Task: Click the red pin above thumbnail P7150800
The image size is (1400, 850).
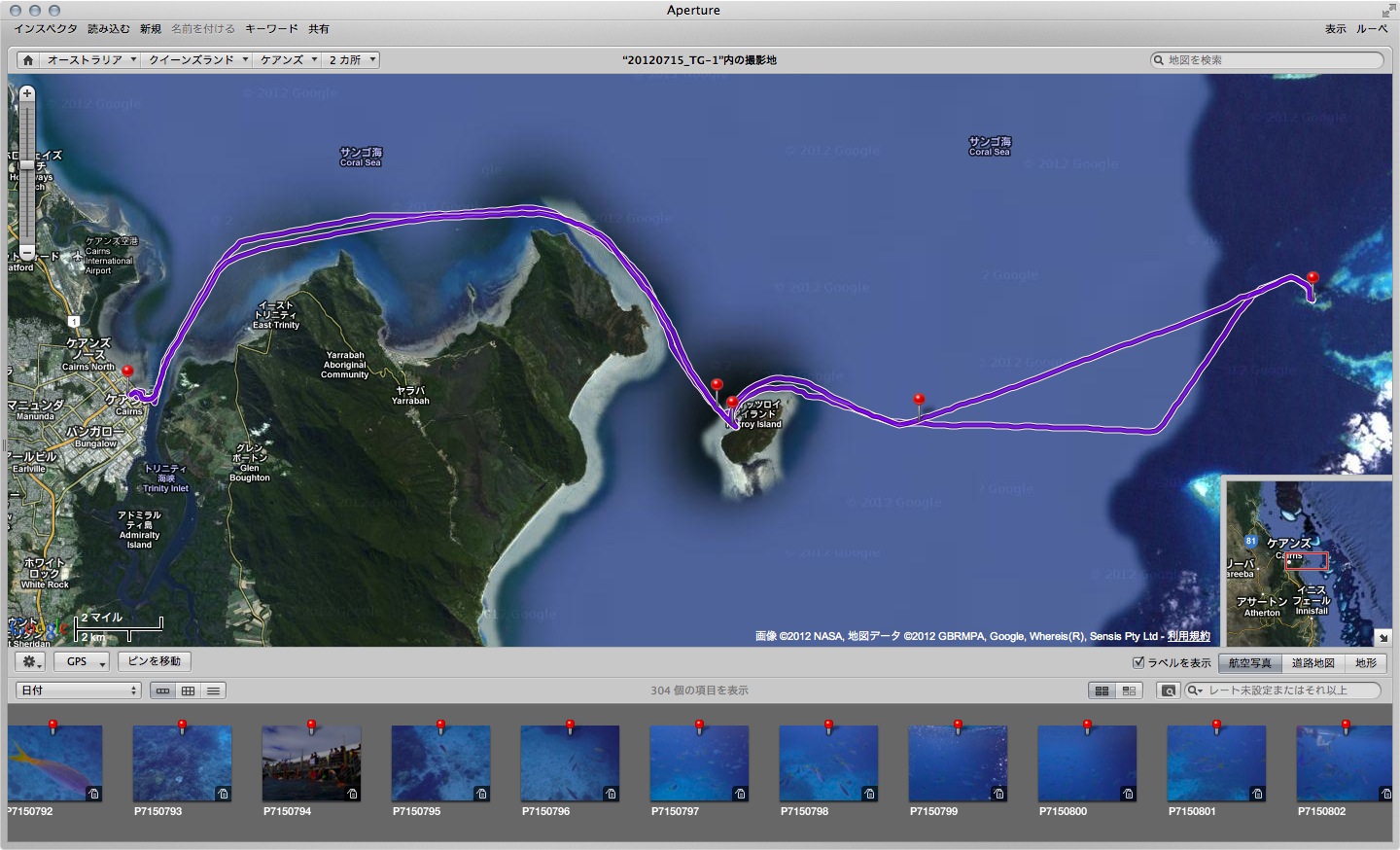Action: pyautogui.click(x=1087, y=726)
